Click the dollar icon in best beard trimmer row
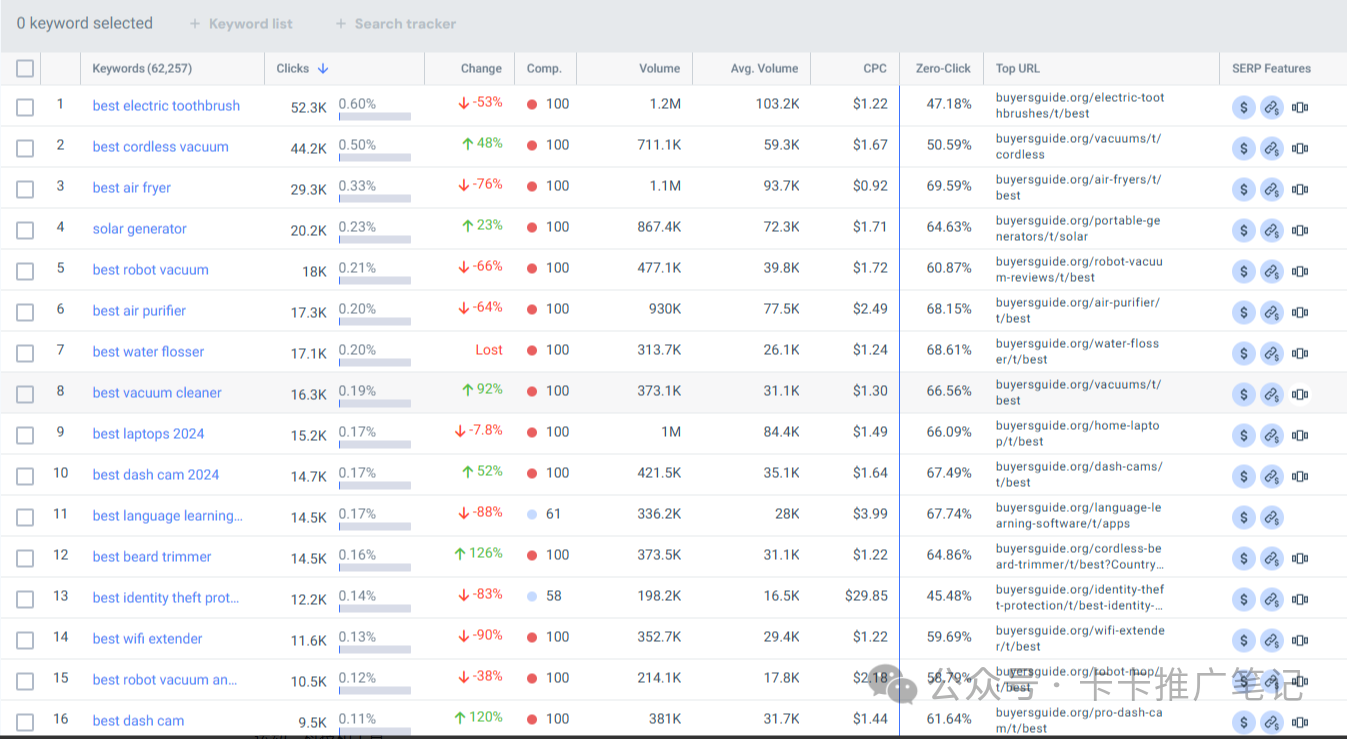This screenshot has height=739, width=1347. pos(1243,558)
